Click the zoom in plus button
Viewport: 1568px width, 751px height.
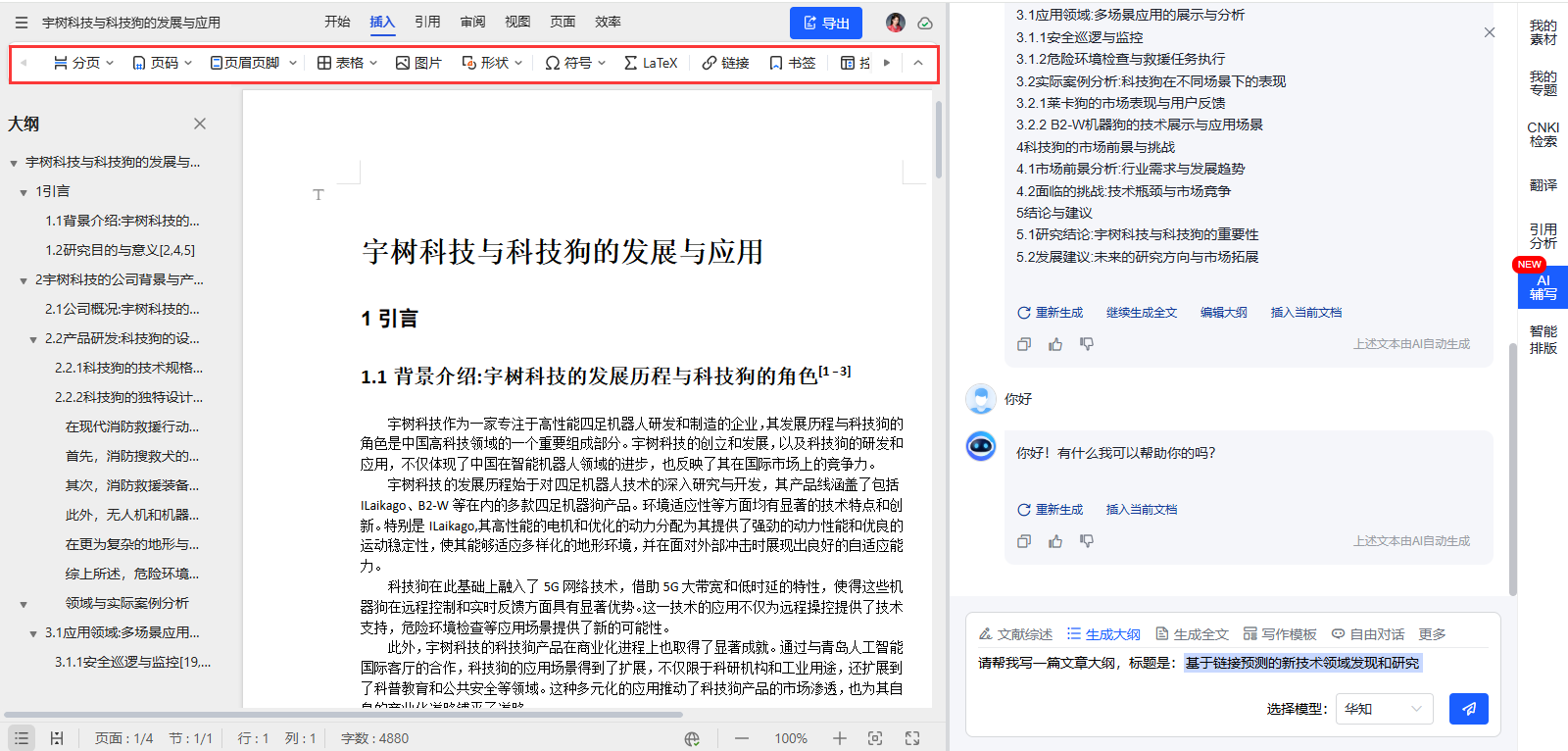point(840,738)
